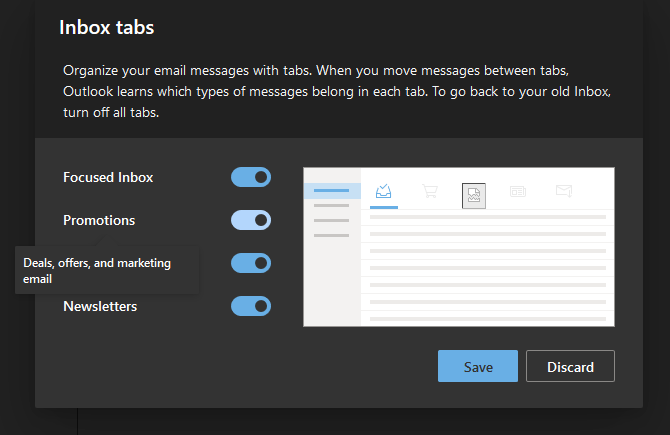This screenshot has width=670, height=435.
Task: Click the envelope icon in preview
Action: 564,191
